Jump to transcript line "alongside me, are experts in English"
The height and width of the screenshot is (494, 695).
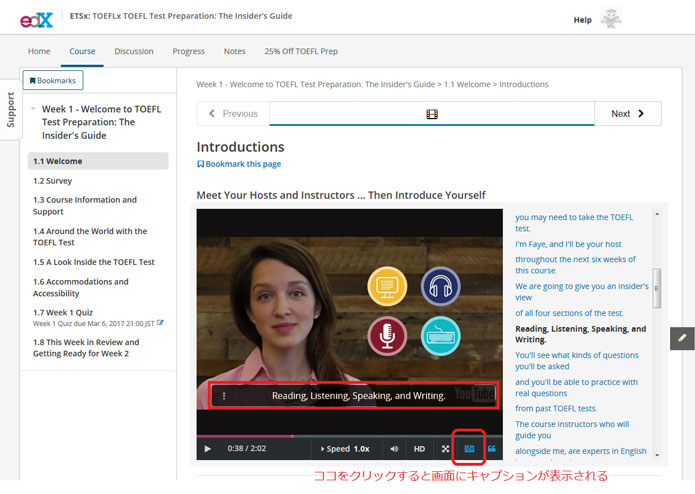[x=581, y=451]
